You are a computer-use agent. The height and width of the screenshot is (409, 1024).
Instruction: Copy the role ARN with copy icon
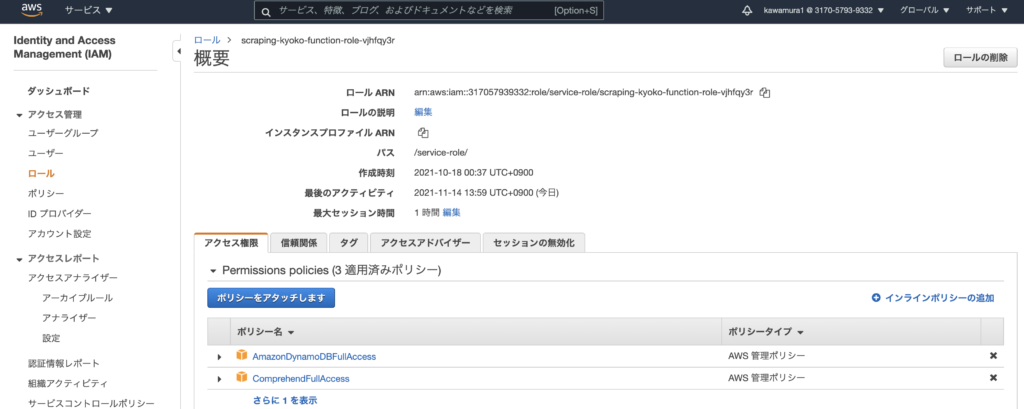(x=765, y=93)
